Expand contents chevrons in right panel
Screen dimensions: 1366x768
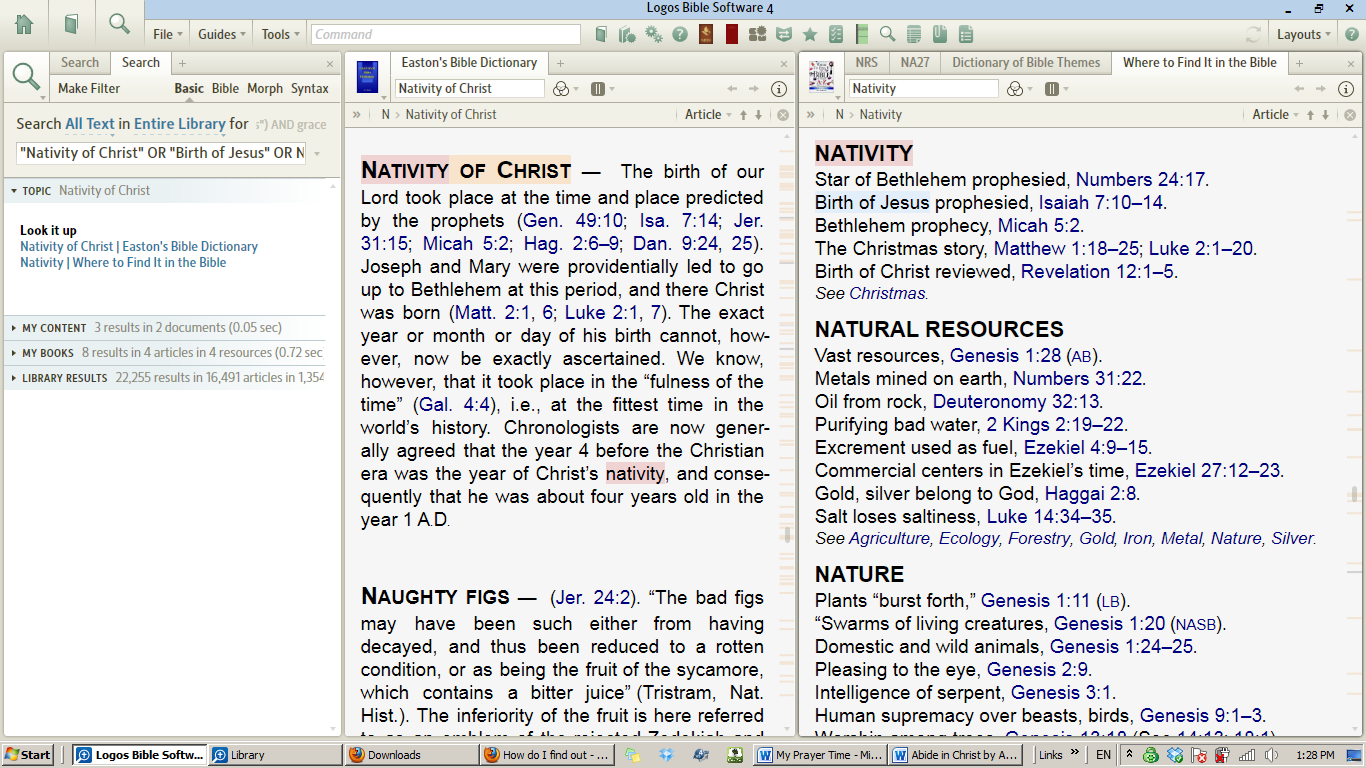[811, 115]
